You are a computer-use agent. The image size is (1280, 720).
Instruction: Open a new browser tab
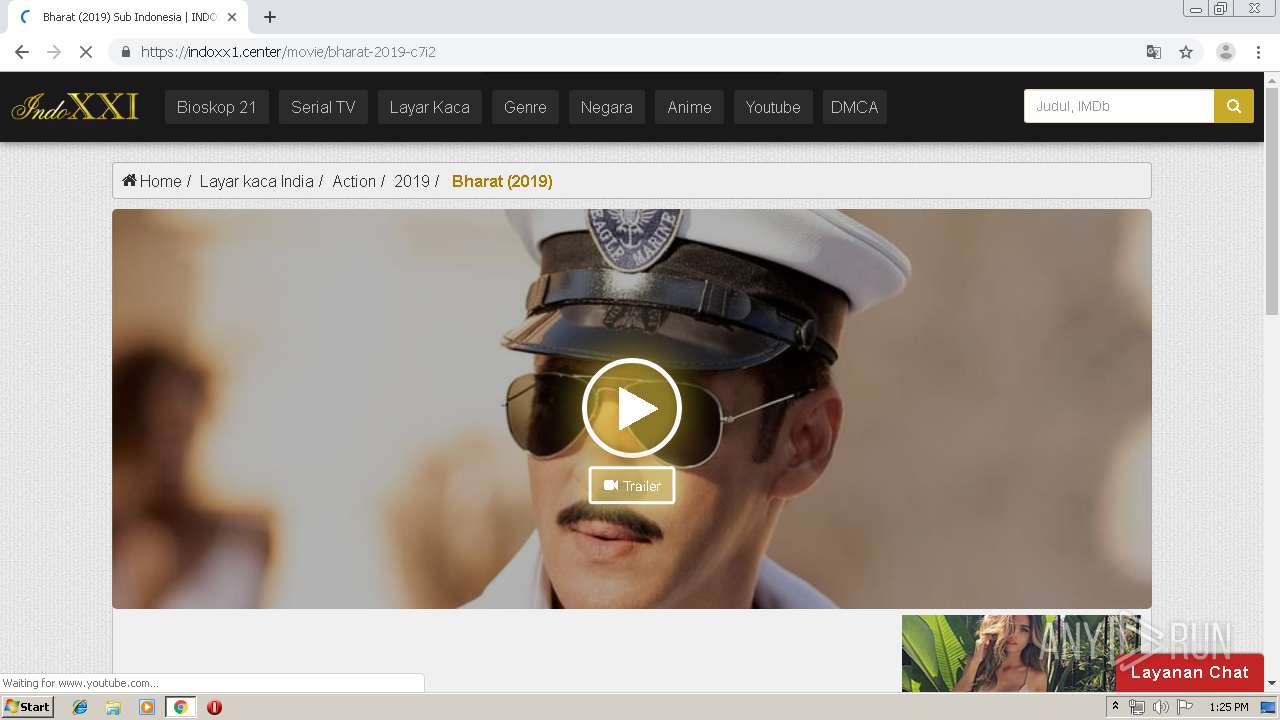[x=270, y=17]
